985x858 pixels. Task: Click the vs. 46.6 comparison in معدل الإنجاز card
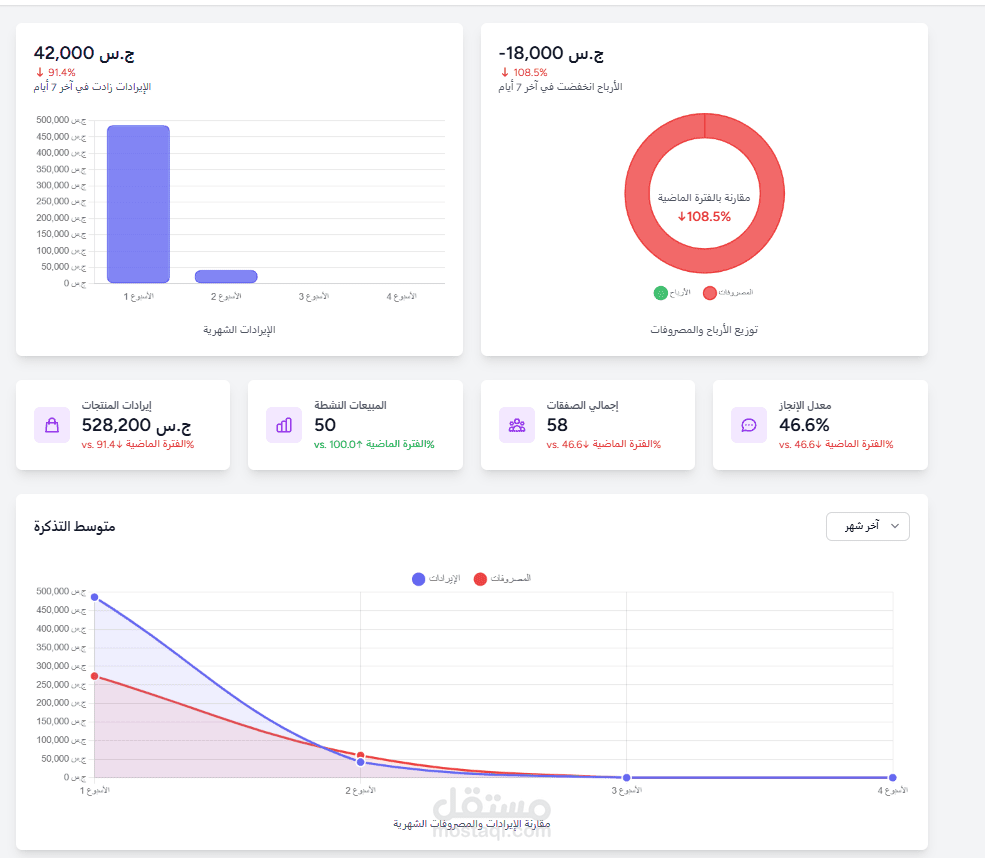pyautogui.click(x=836, y=444)
